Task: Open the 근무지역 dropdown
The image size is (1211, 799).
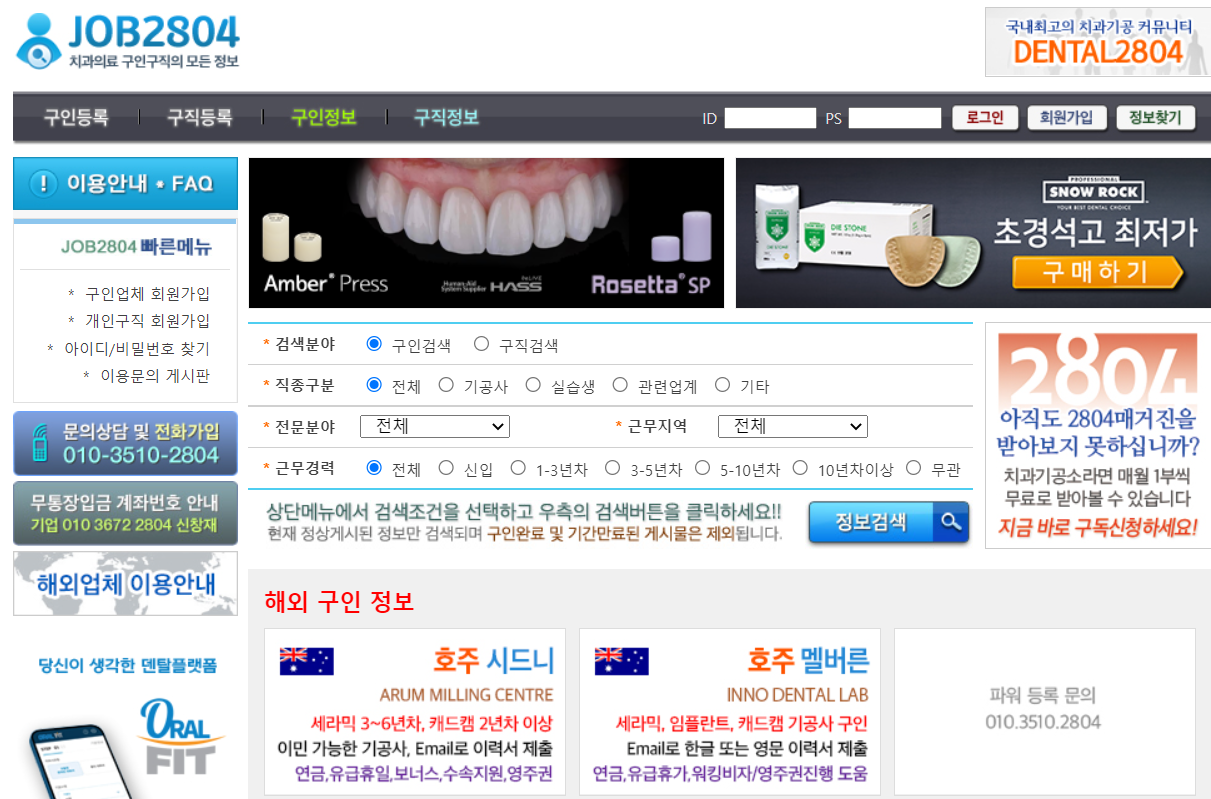Action: point(793,426)
